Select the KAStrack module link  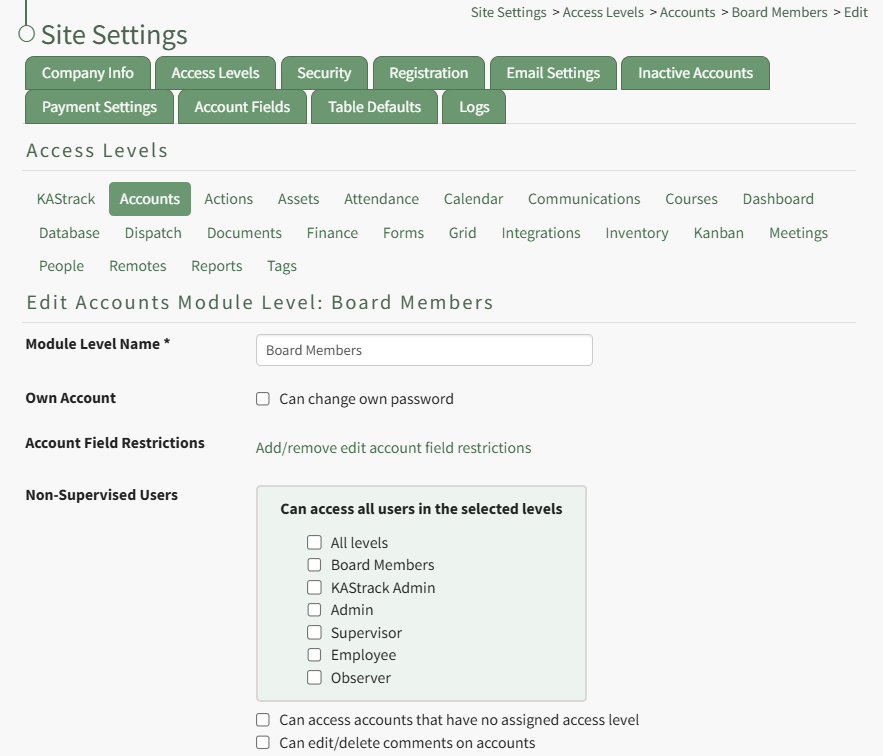pyautogui.click(x=66, y=199)
